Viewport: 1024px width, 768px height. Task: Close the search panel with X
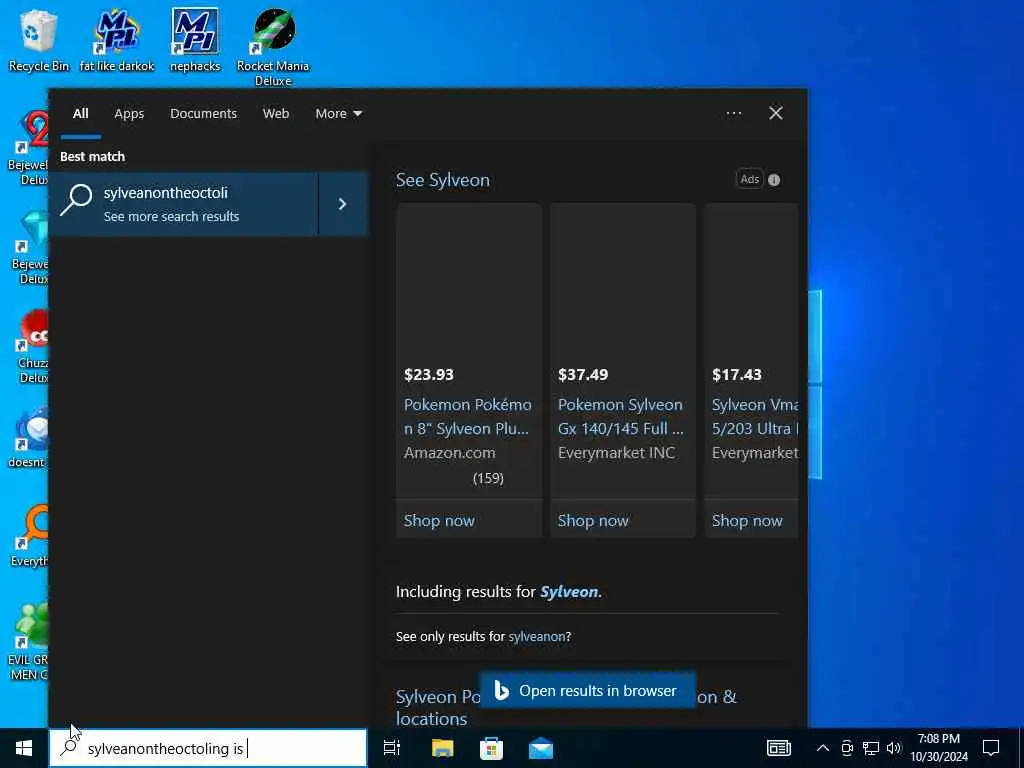pyautogui.click(x=776, y=114)
